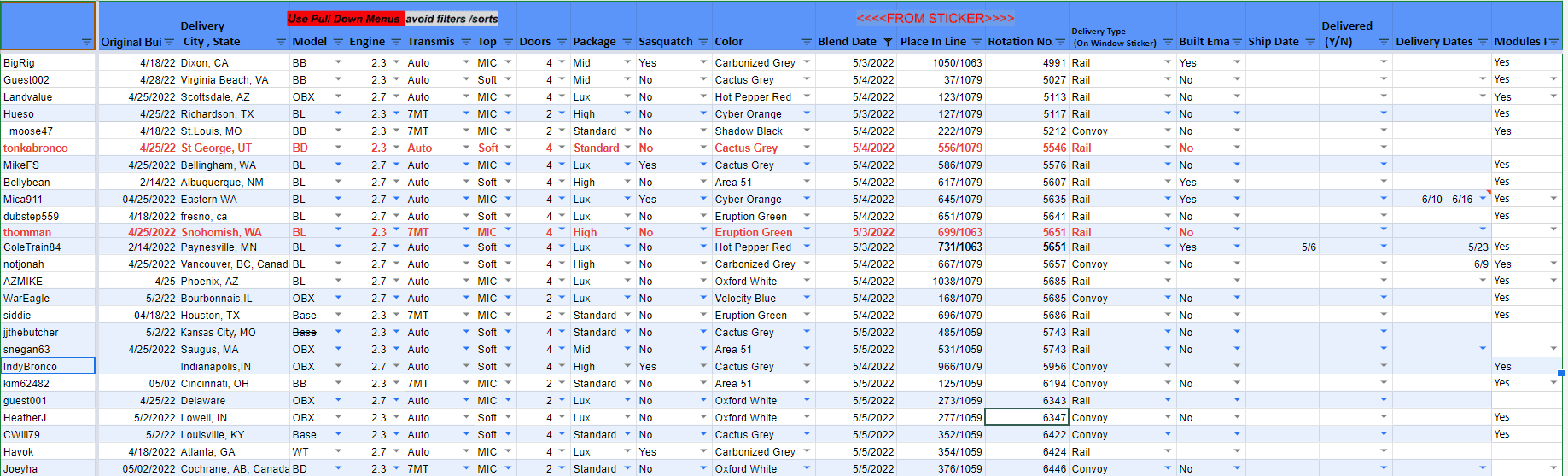Image resolution: width=1568 pixels, height=476 pixels.
Task: Open the Delivery Type column filter icon
Action: [1168, 42]
